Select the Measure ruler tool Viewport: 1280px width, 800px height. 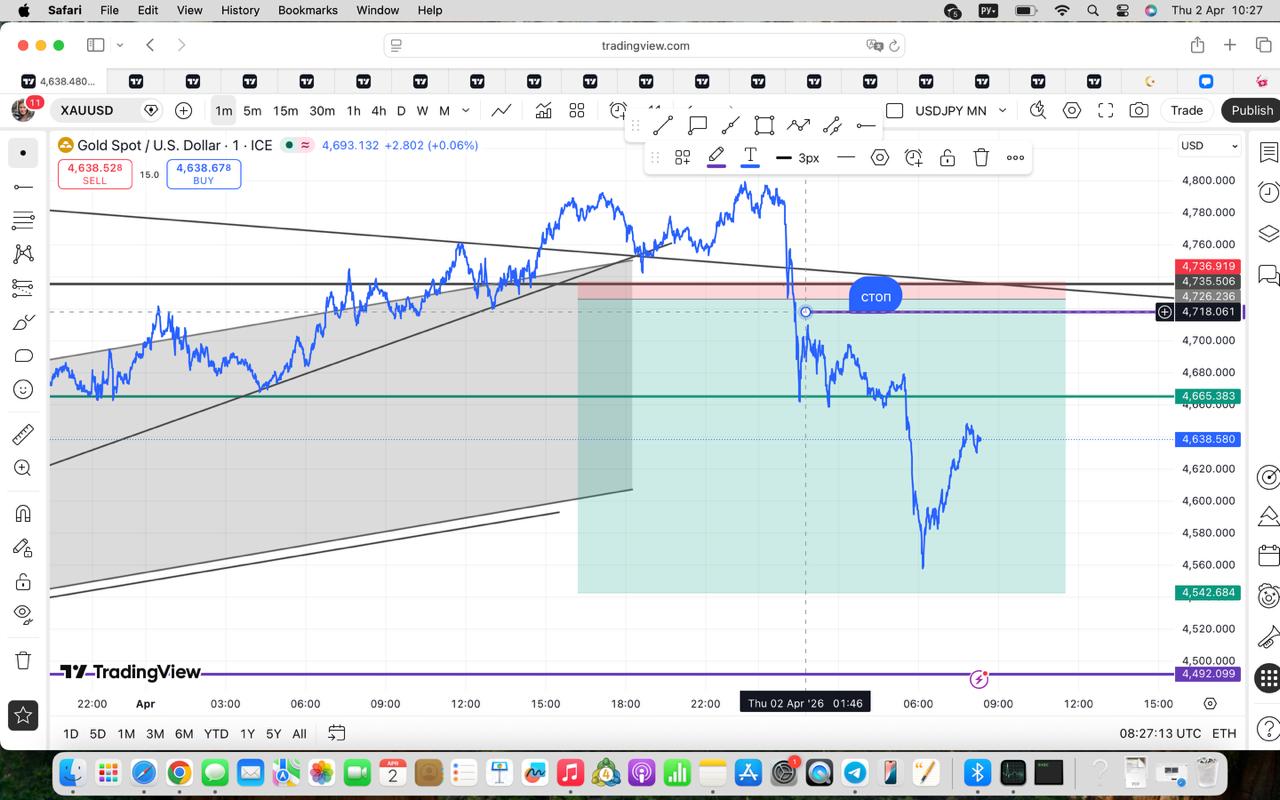[x=23, y=434]
